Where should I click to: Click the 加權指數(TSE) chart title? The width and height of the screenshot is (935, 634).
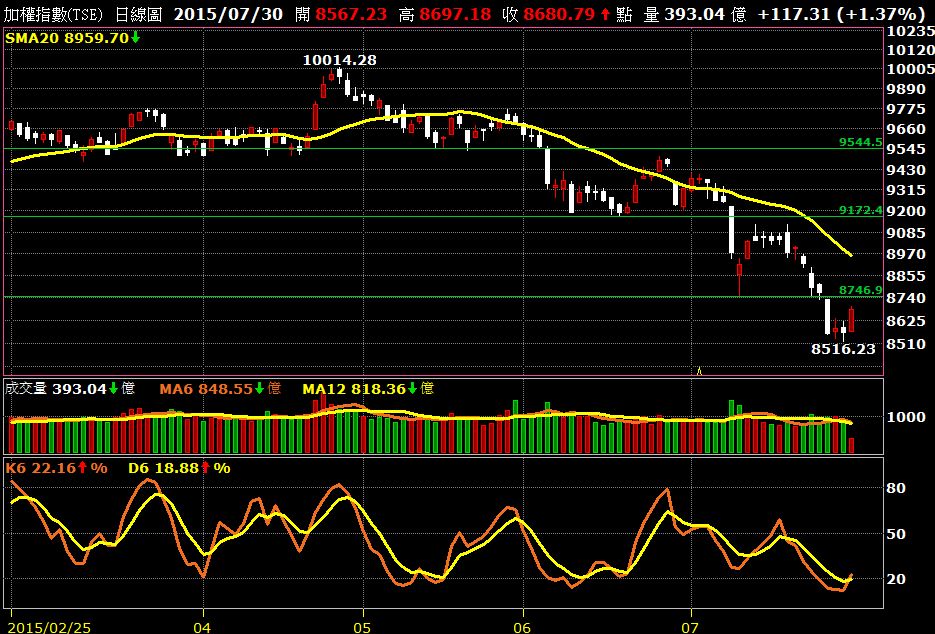click(x=53, y=14)
